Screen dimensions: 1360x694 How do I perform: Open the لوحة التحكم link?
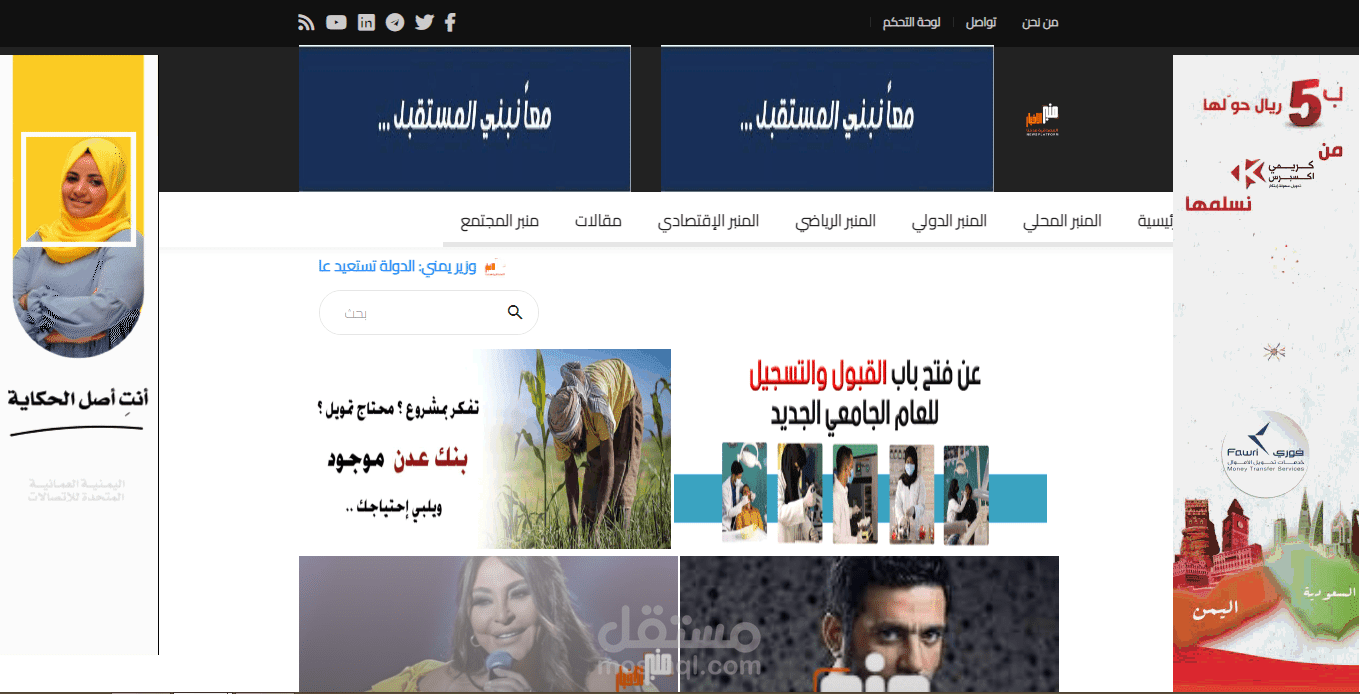(911, 22)
